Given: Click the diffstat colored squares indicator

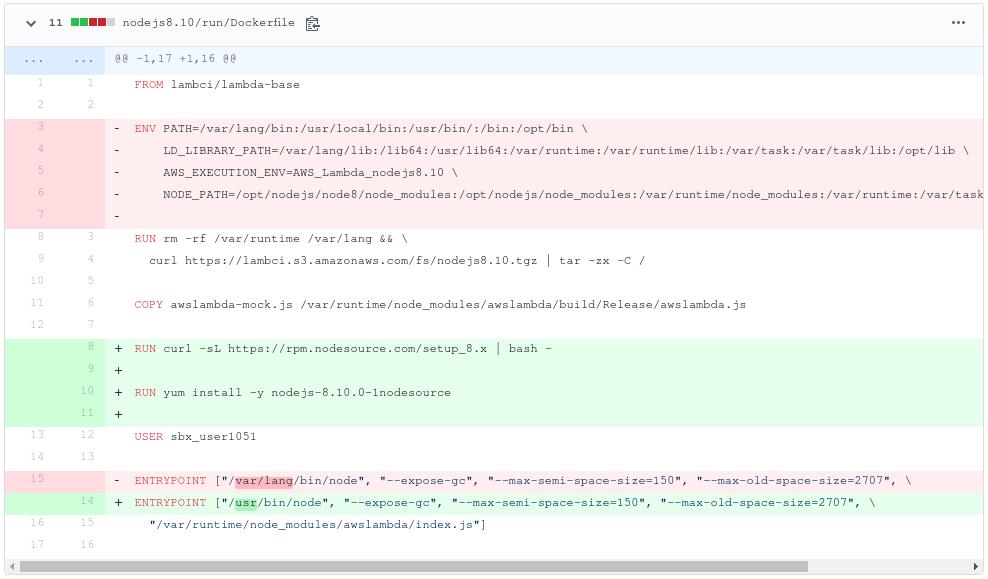Looking at the screenshot, I should (93, 23).
